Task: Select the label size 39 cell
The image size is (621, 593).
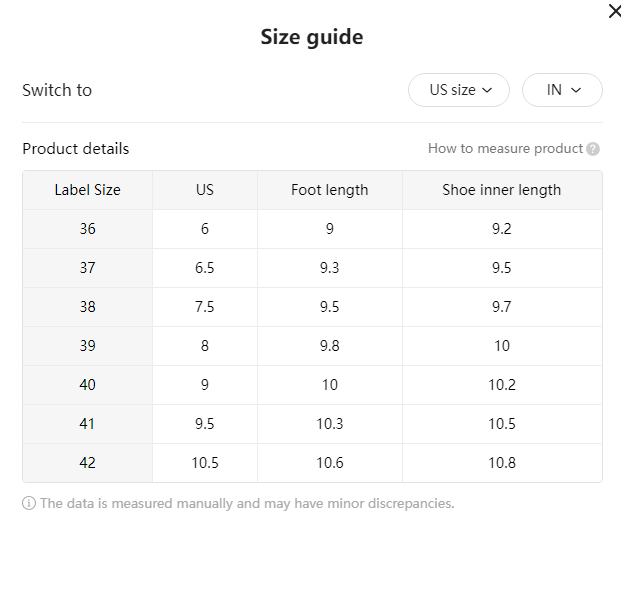Action: pos(88,346)
